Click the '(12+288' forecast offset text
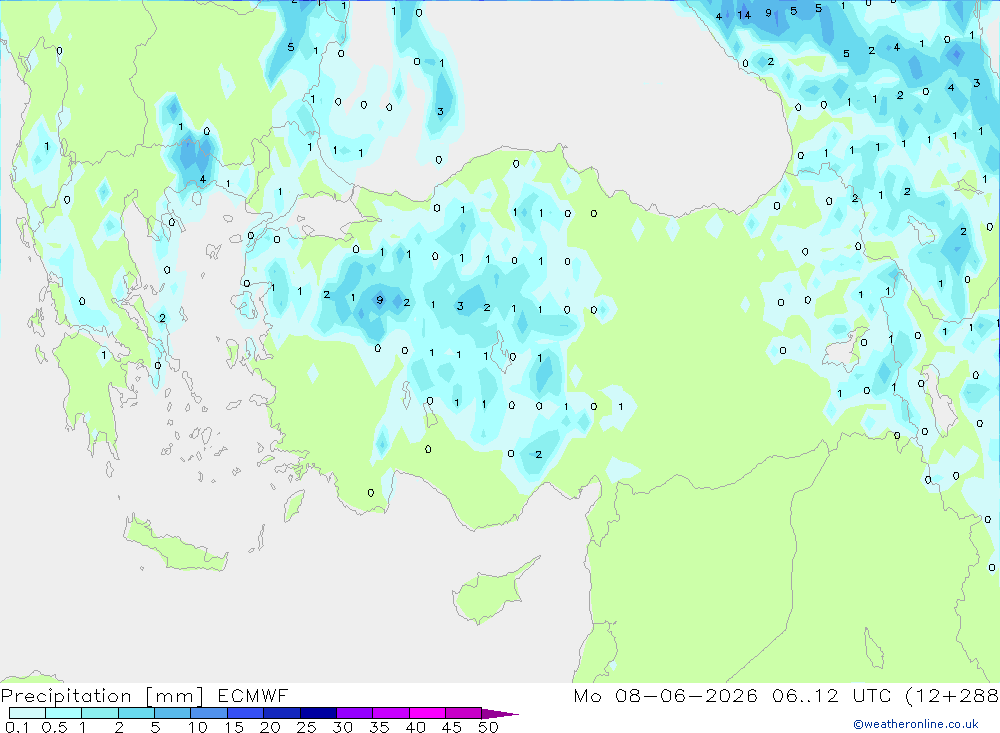The width and height of the screenshot is (1000, 733). [952, 695]
